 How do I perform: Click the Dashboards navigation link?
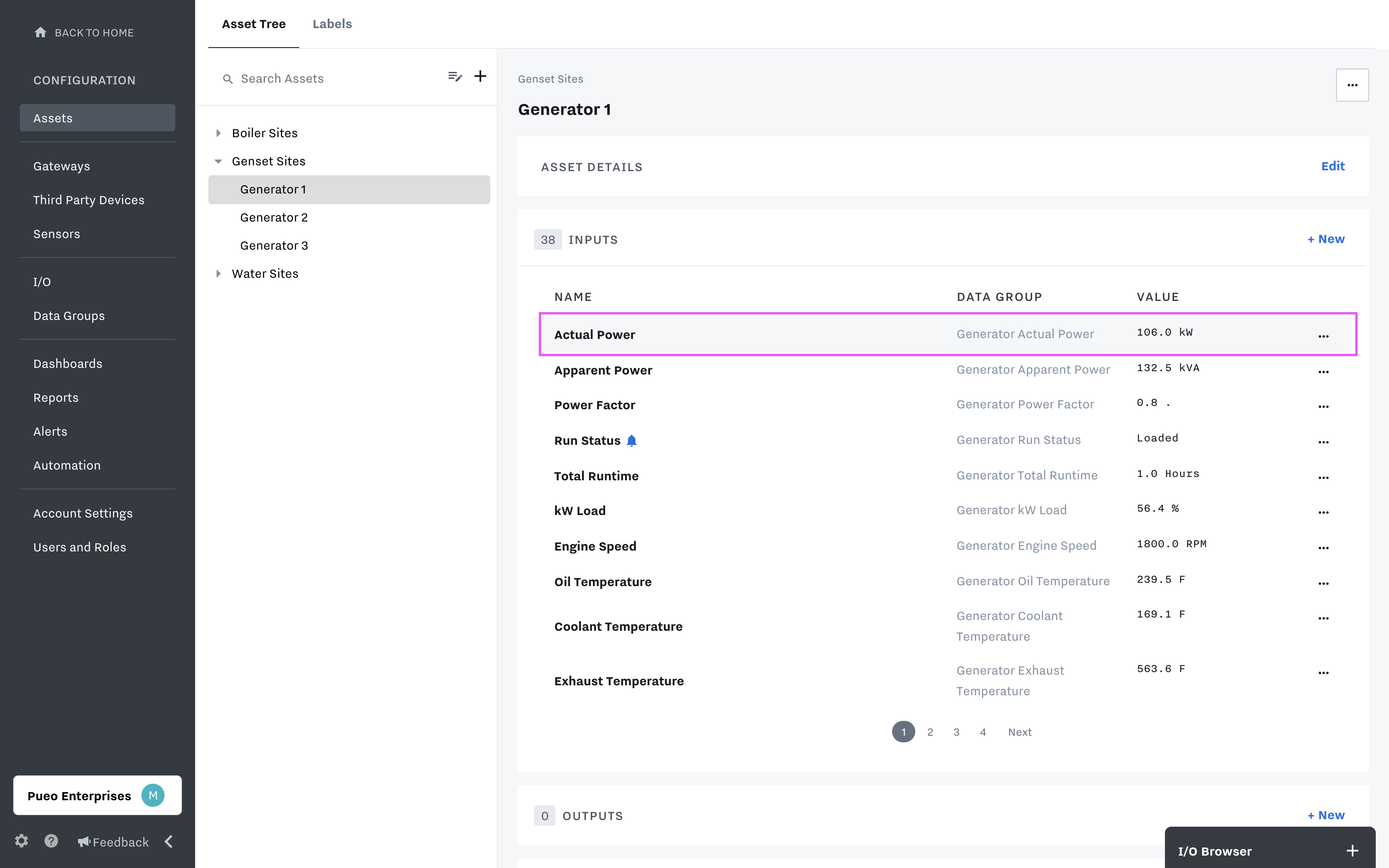coord(67,363)
